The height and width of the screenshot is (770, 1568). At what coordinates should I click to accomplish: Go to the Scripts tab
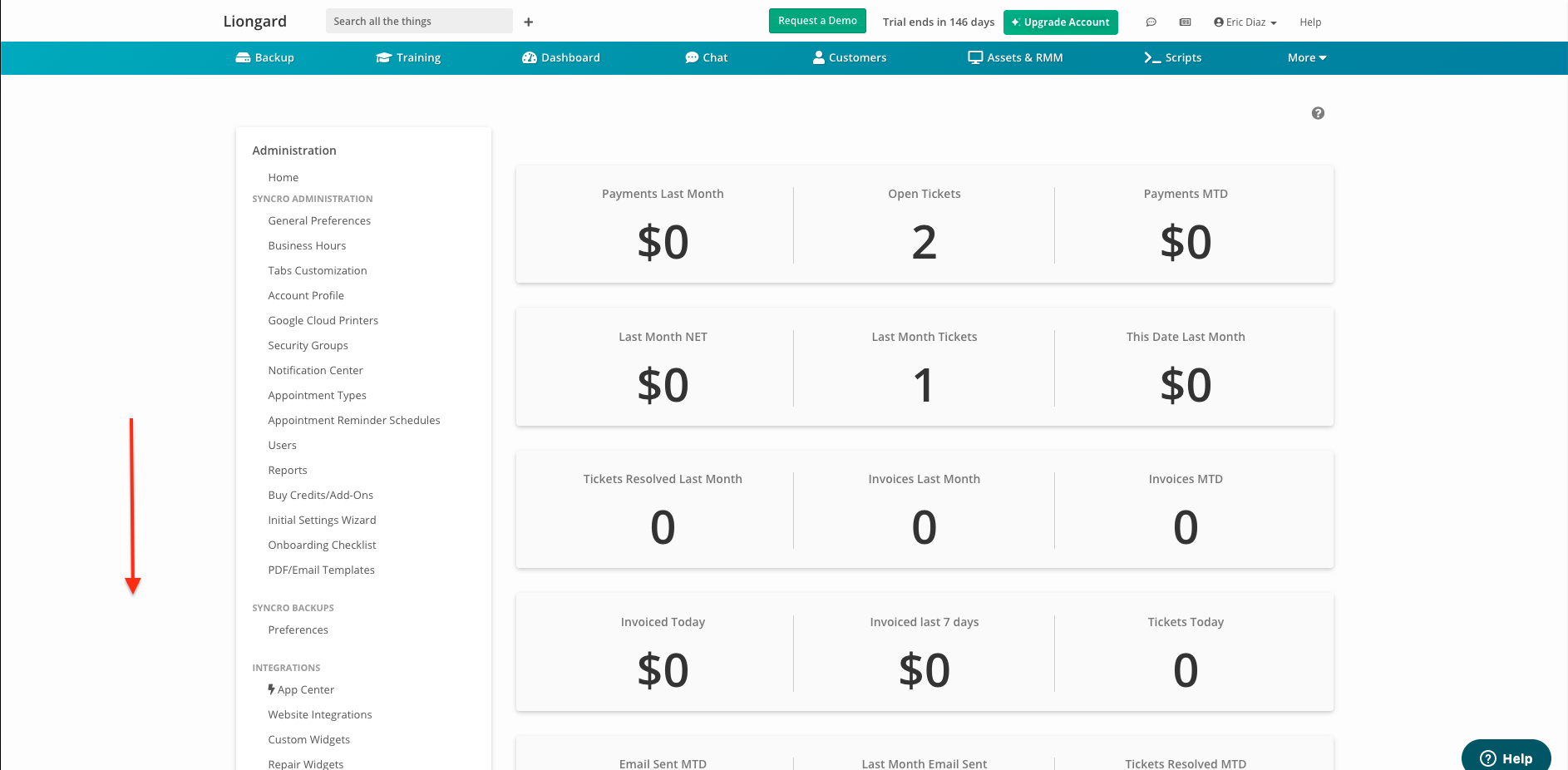(1173, 57)
